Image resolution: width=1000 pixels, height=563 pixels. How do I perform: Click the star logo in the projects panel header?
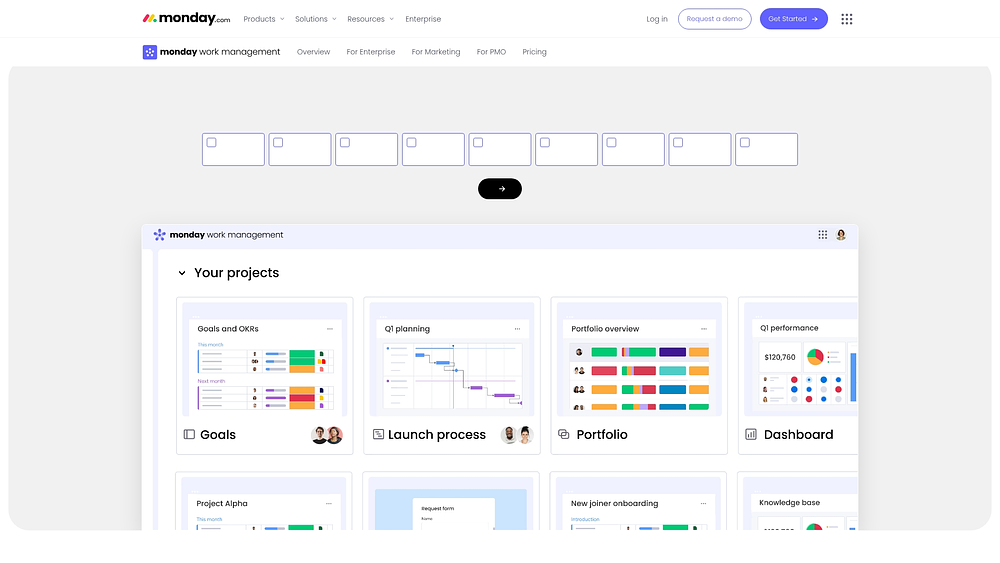(159, 235)
